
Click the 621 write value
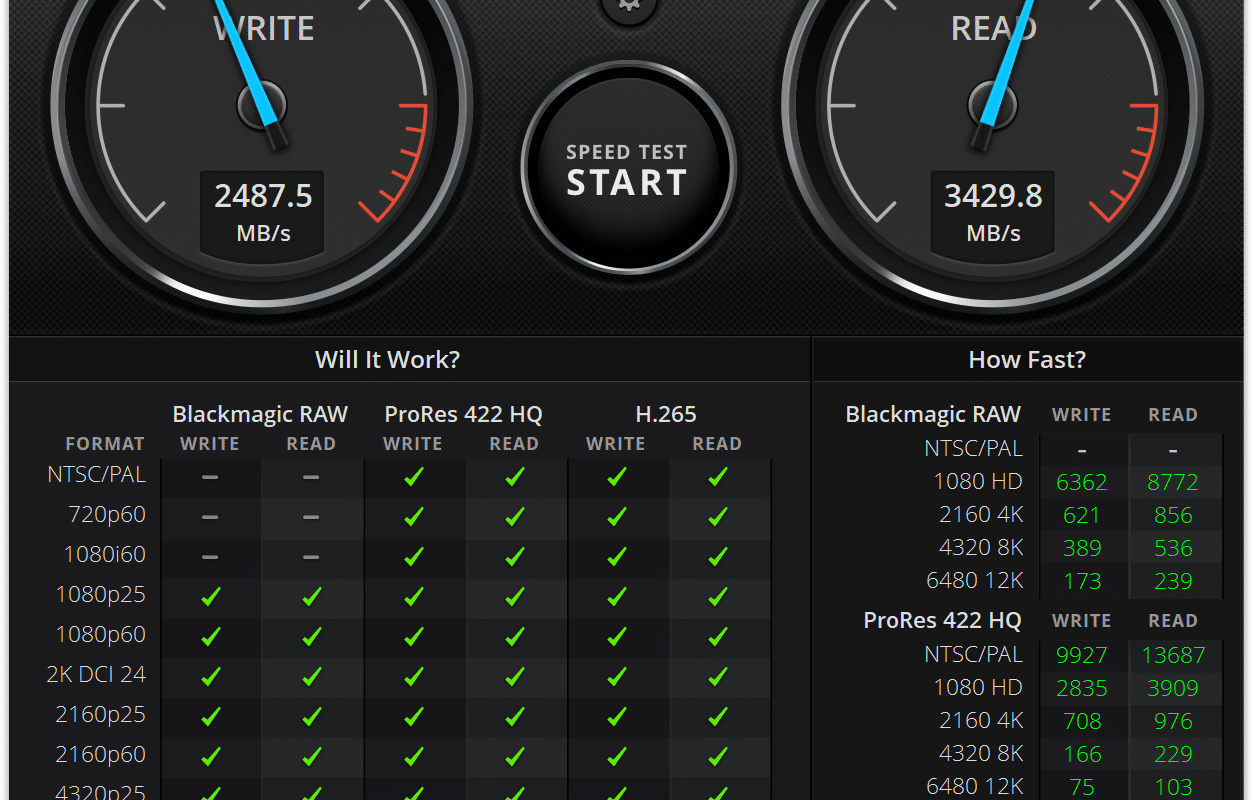(1082, 516)
